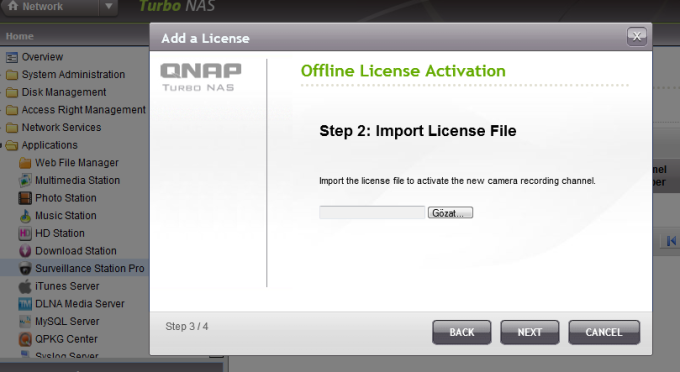Open iTunes Server entry
680x372 pixels.
click(x=67, y=286)
